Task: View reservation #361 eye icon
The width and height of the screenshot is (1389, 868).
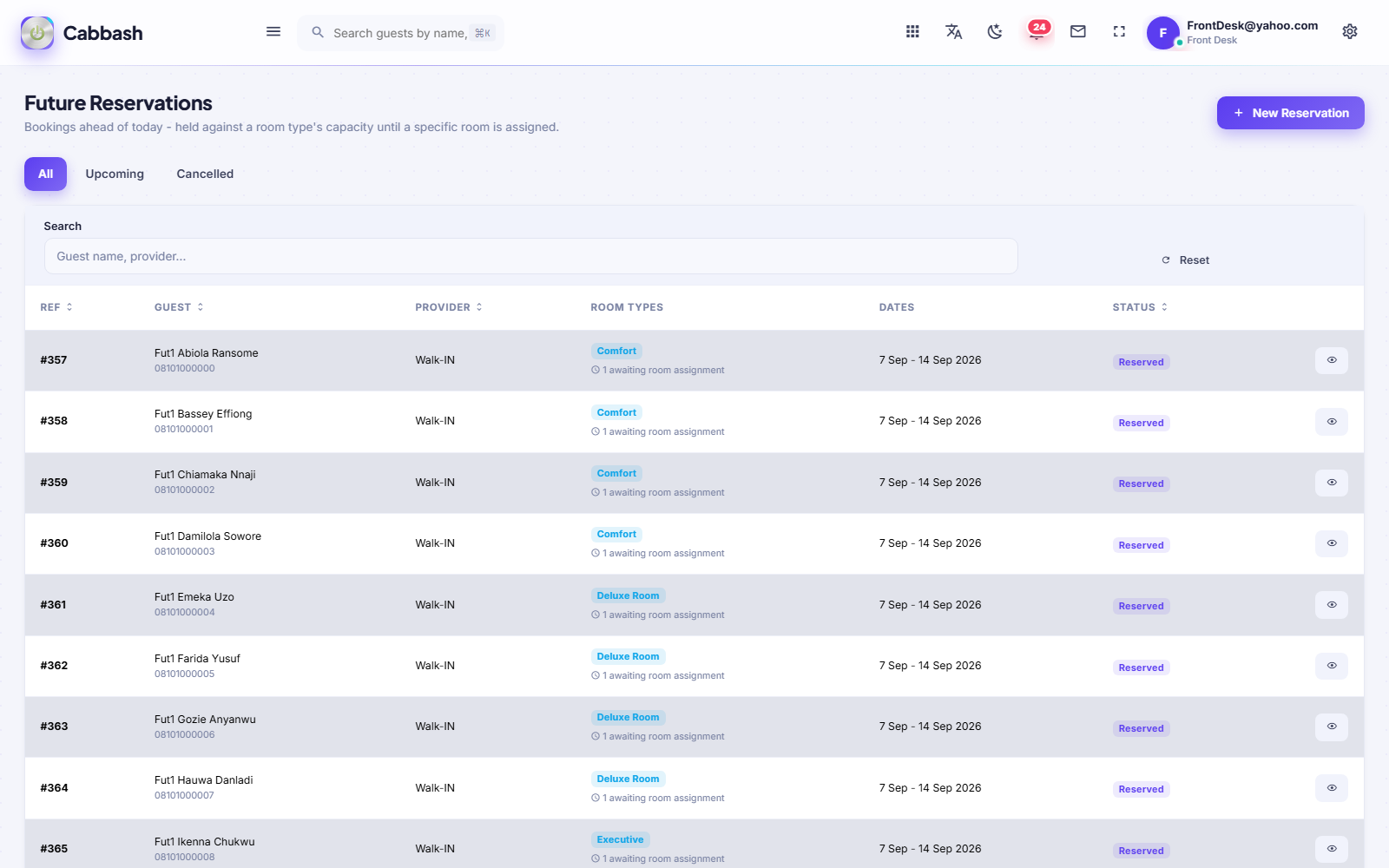Action: click(1332, 605)
